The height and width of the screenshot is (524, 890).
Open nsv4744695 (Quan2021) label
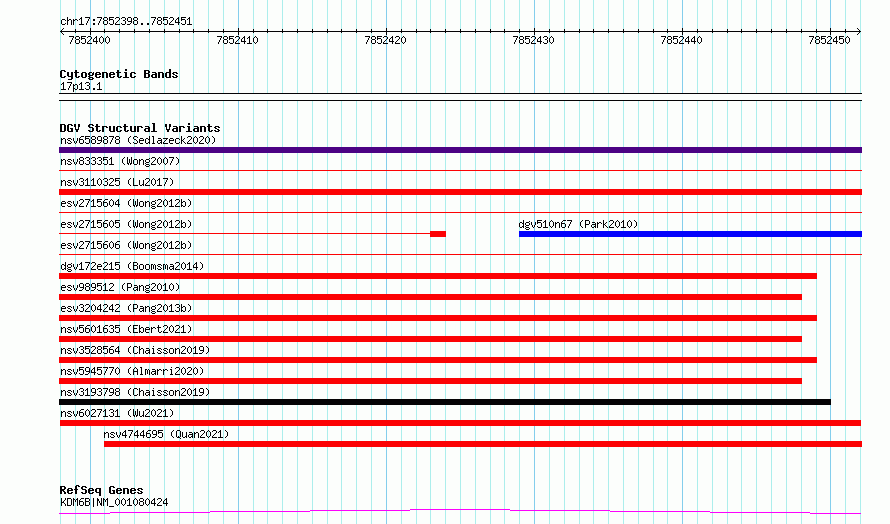[x=166, y=434]
